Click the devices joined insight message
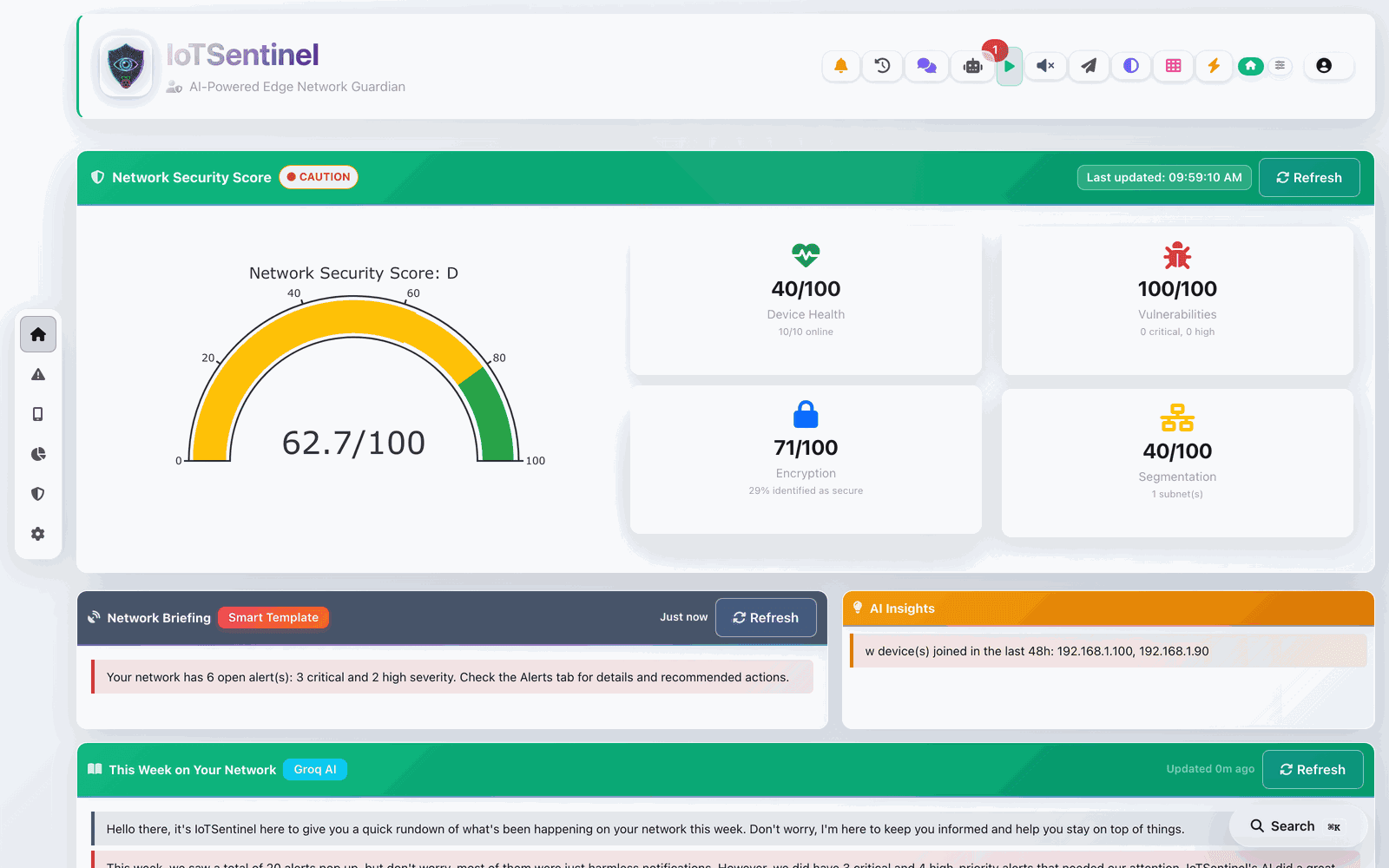 coord(1109,651)
